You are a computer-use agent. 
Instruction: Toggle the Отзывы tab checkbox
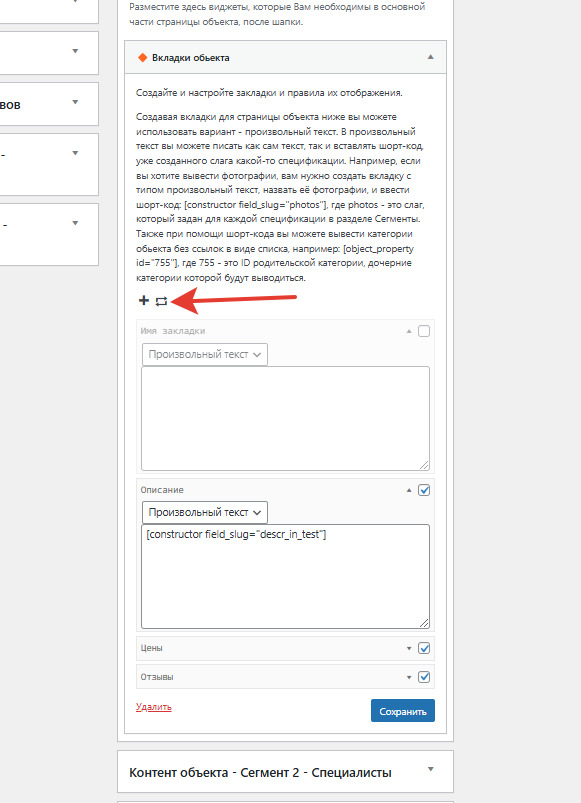tap(424, 677)
